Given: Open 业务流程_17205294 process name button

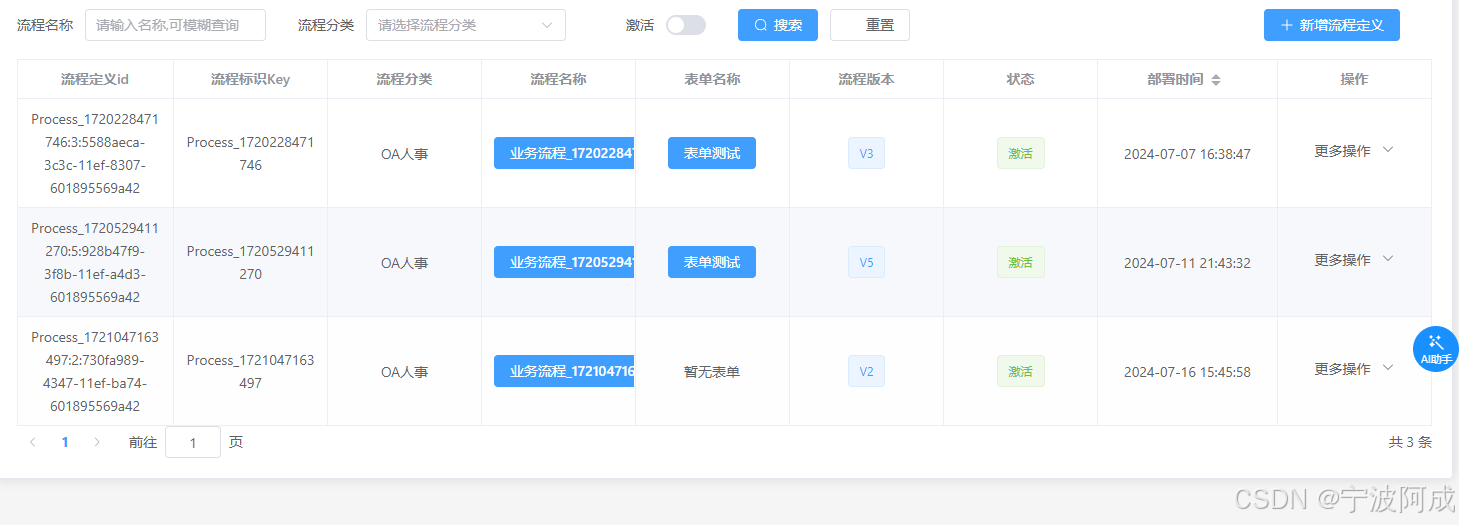Looking at the screenshot, I should (564, 262).
